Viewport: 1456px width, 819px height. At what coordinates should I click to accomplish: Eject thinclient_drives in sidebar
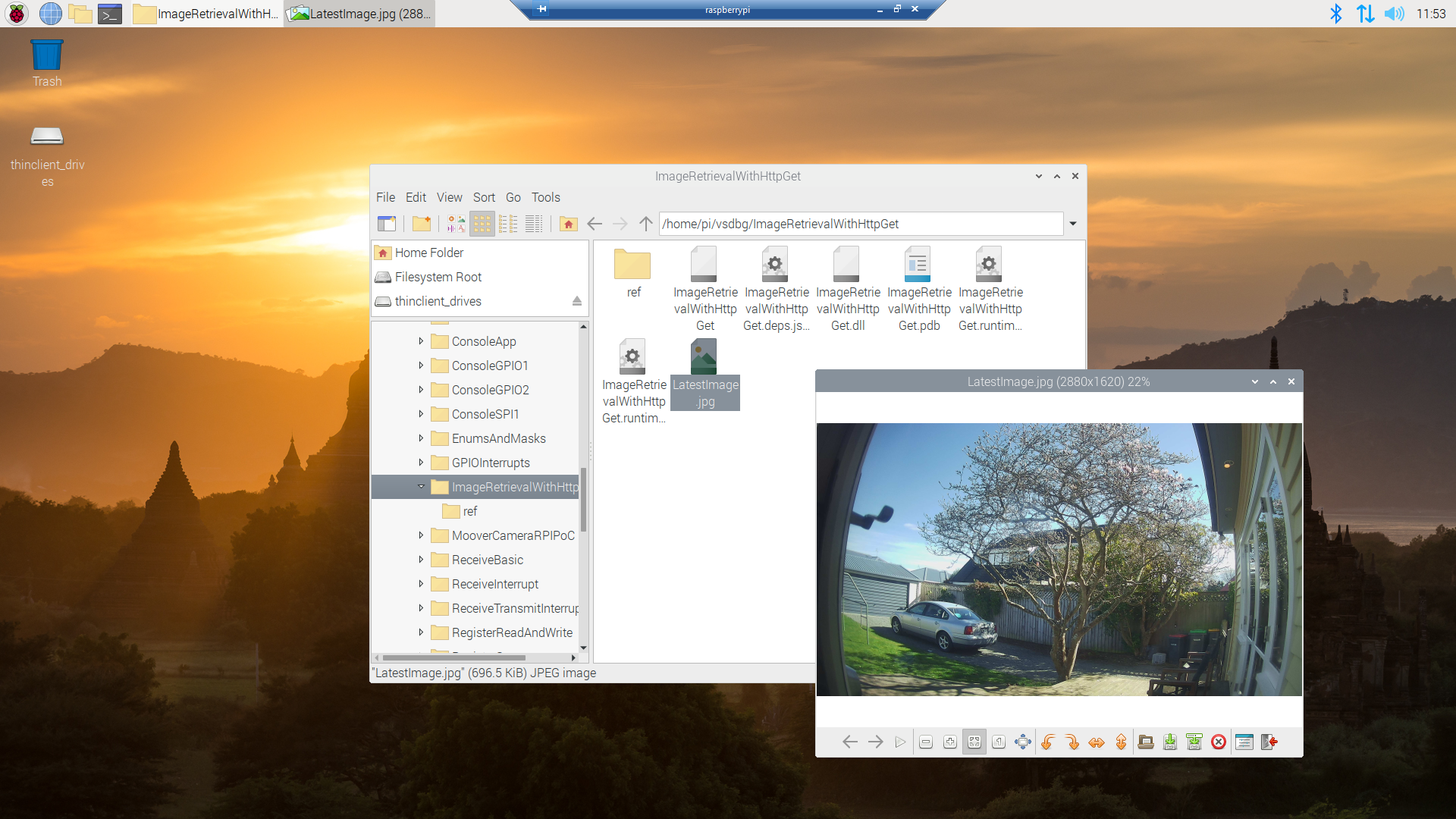[x=577, y=301]
